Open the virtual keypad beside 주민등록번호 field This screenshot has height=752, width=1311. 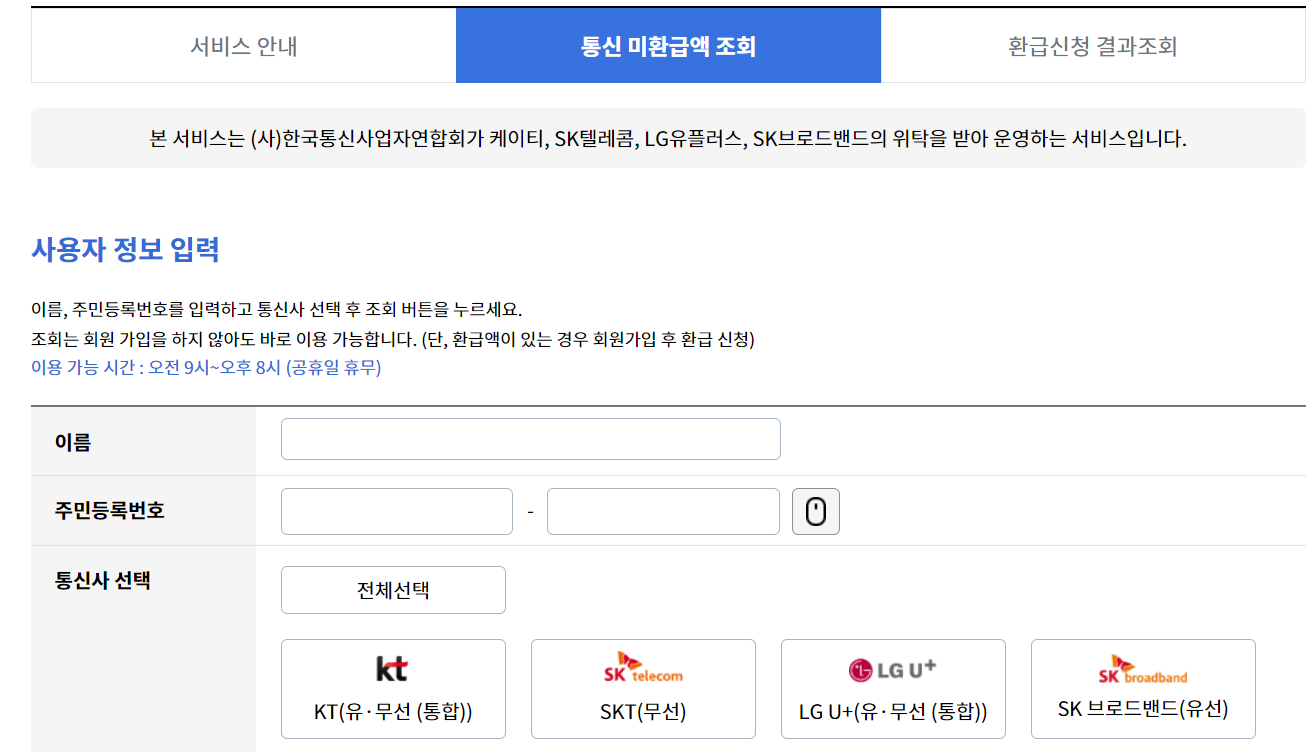point(815,511)
